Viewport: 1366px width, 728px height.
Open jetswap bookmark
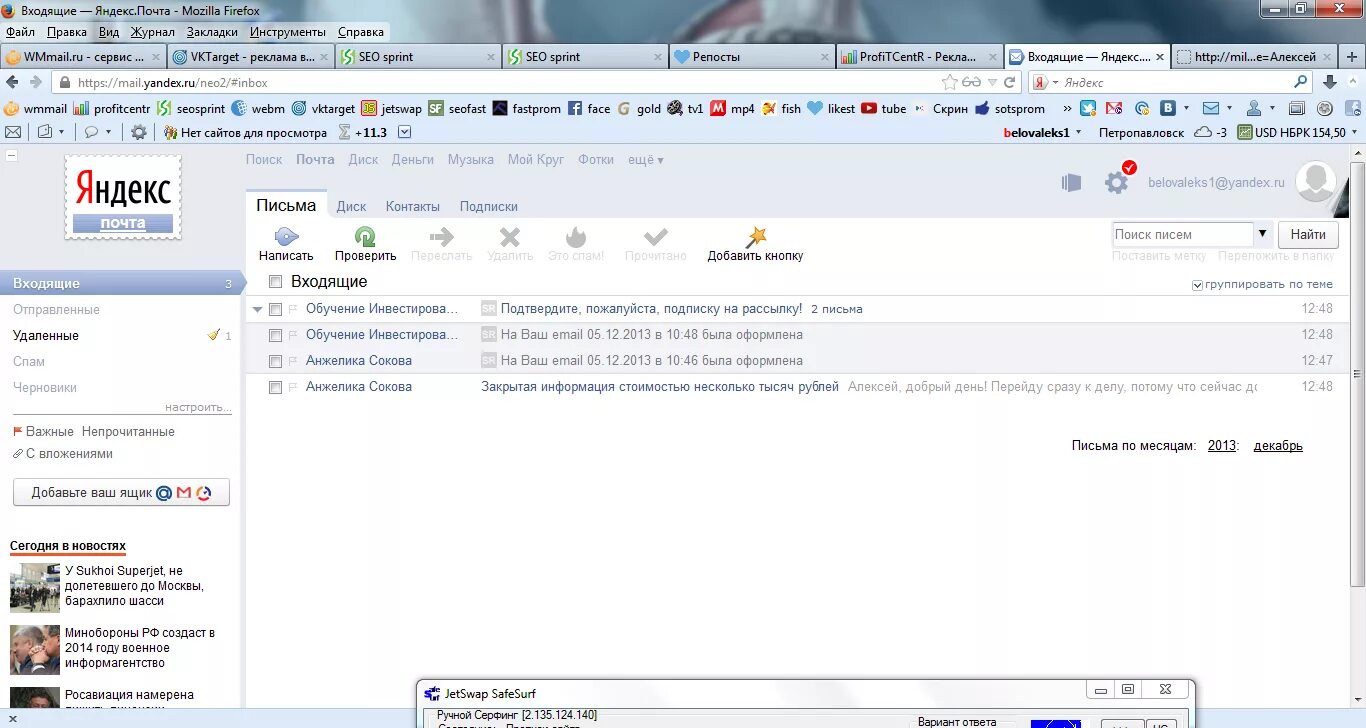click(x=392, y=109)
